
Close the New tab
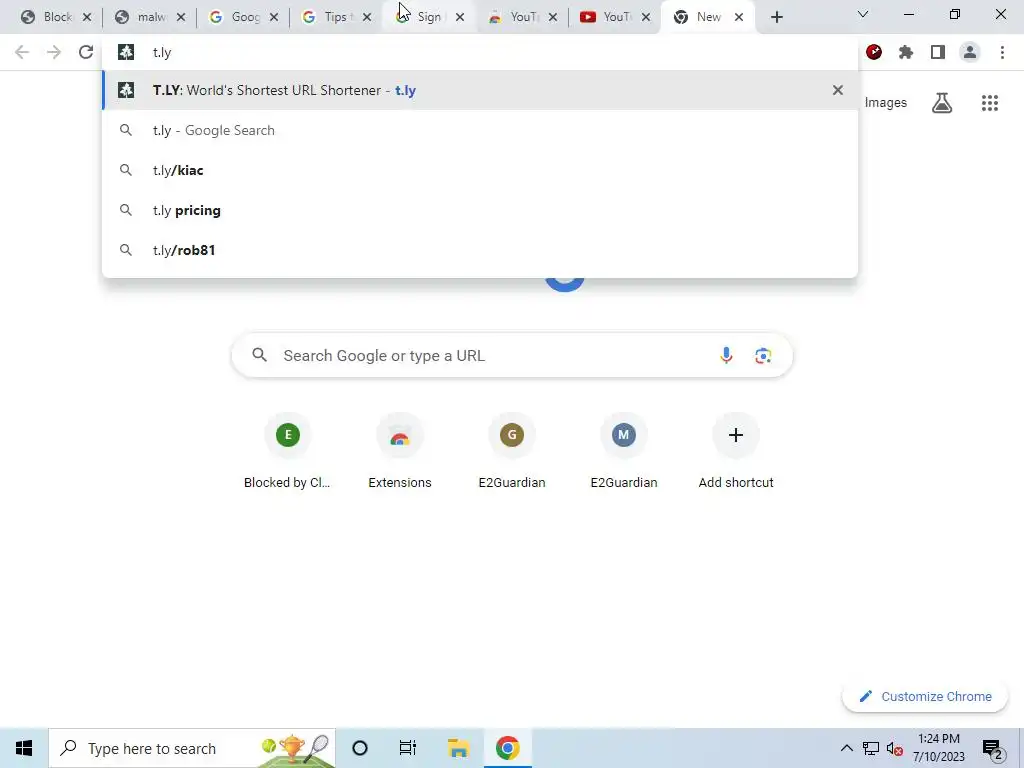tap(739, 17)
